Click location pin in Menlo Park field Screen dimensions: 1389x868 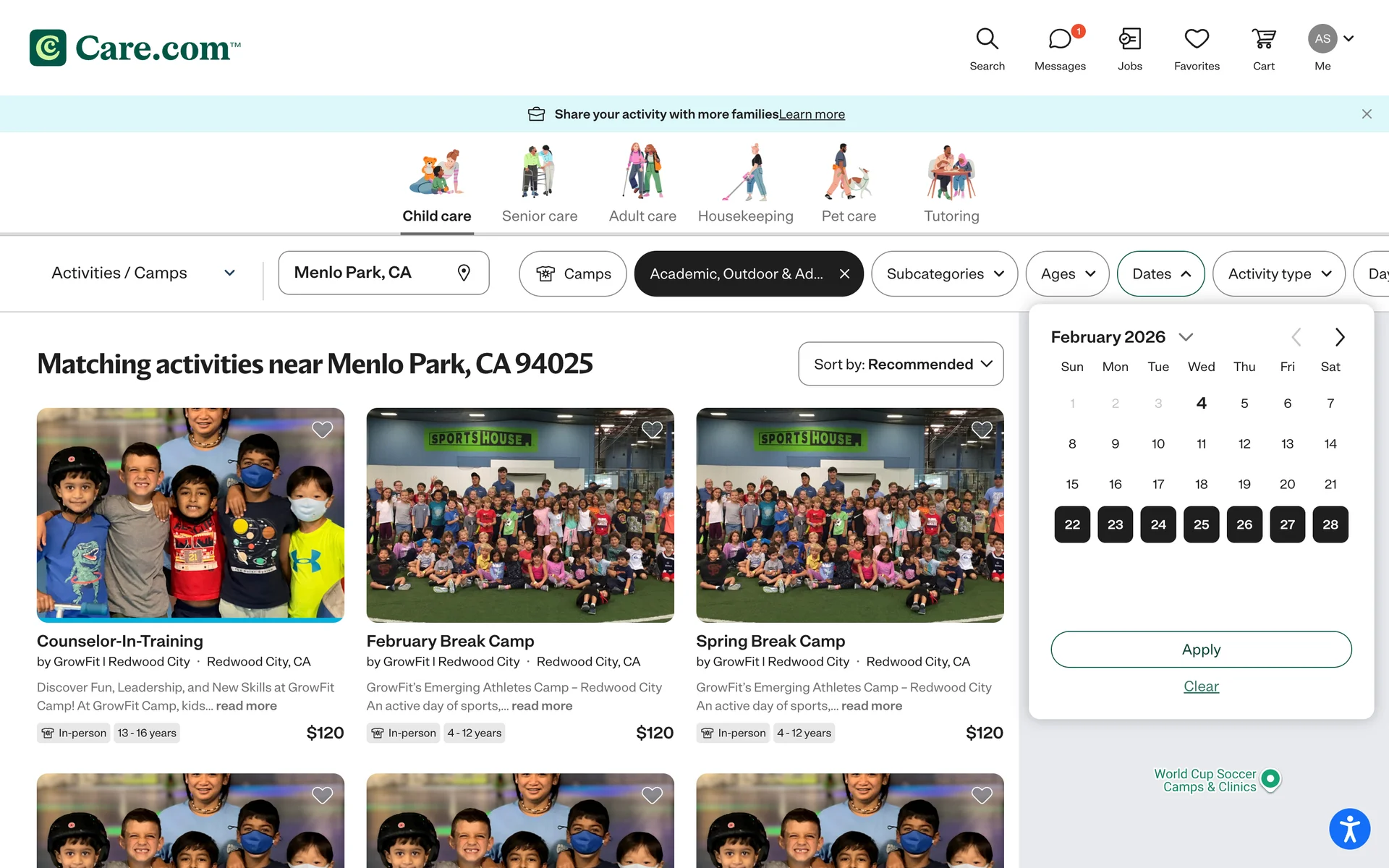[x=464, y=273]
